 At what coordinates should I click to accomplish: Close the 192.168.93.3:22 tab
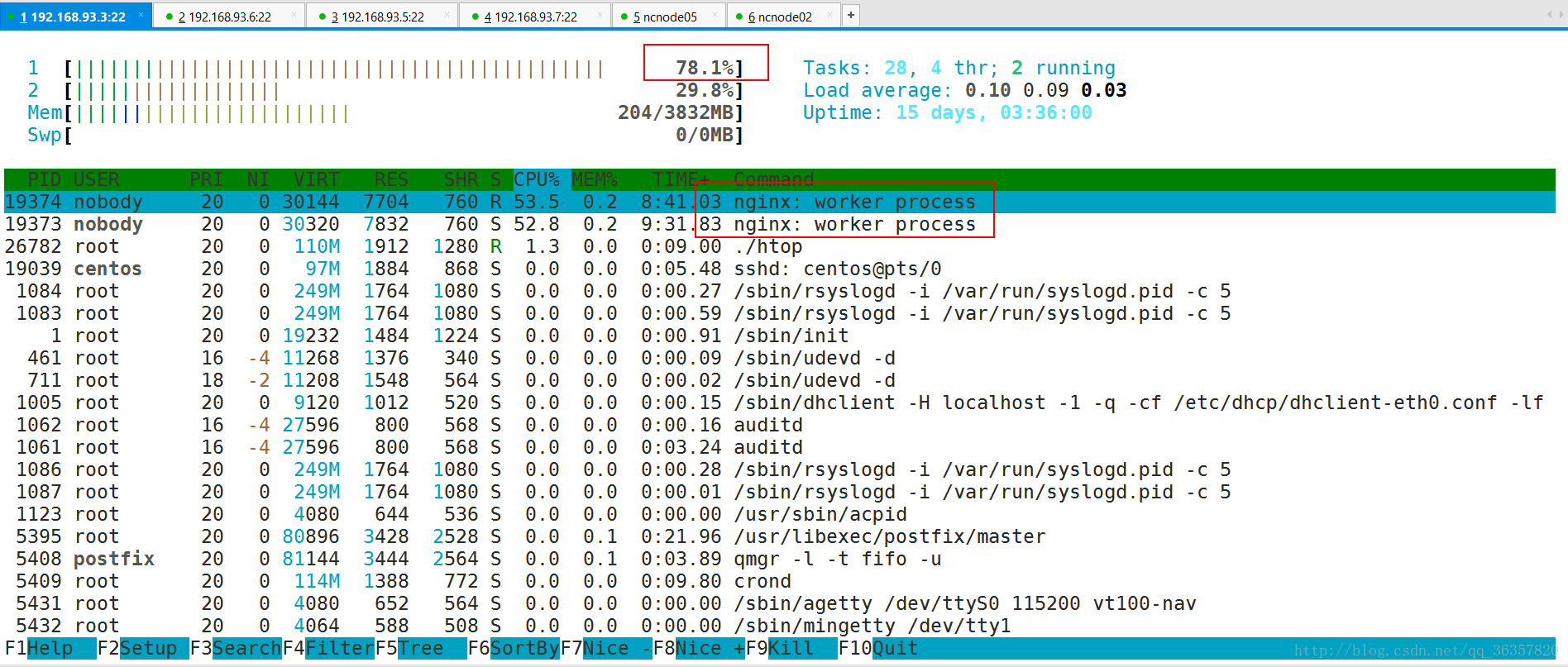(141, 15)
